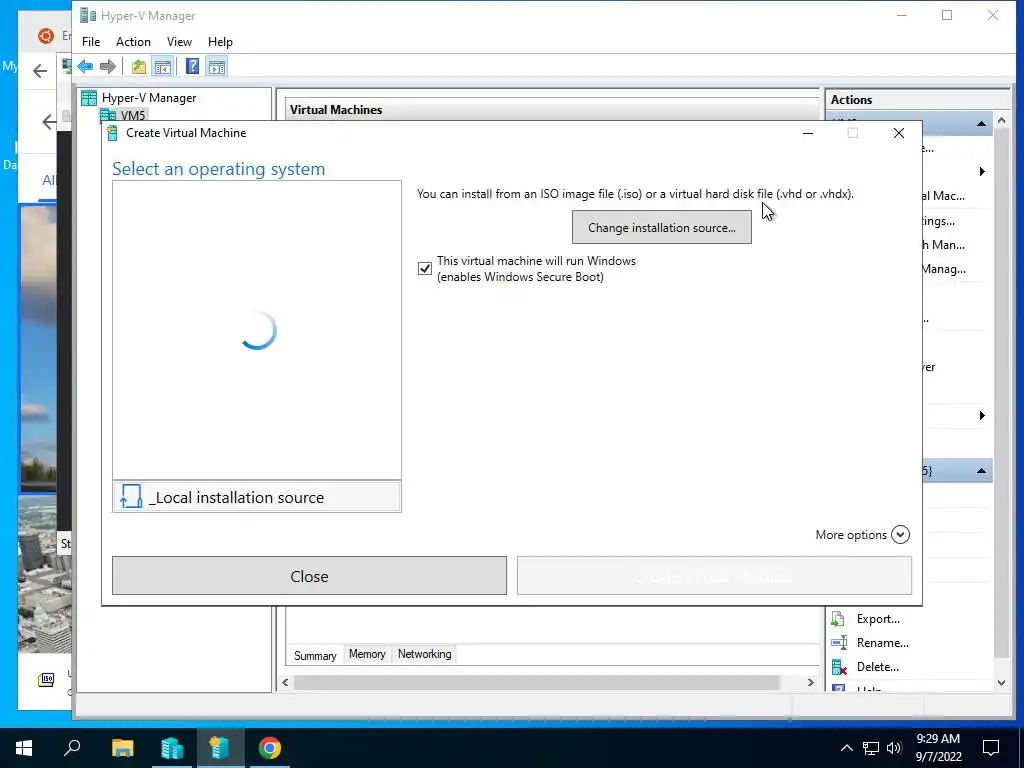Click Actions pane scrollbar up arrow
The width and height of the screenshot is (1024, 768).
[1001, 121]
